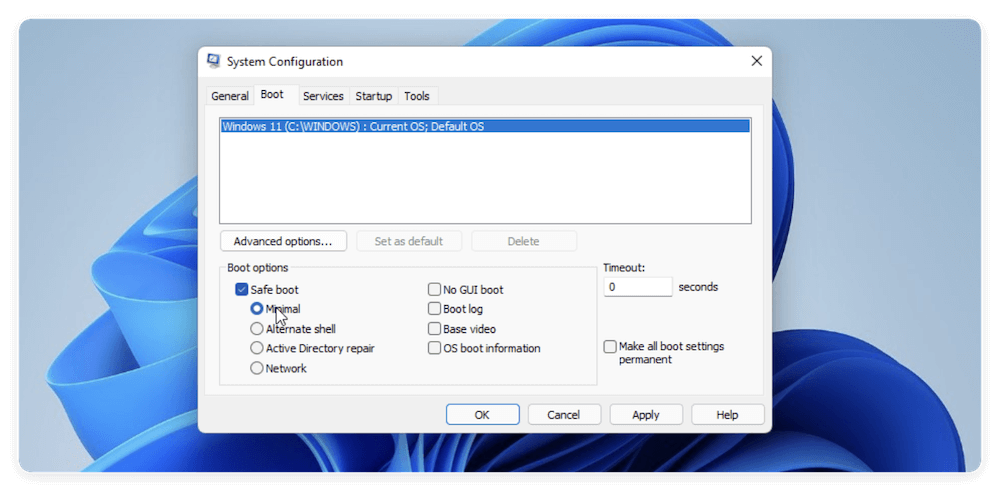Click the Set as default button
This screenshot has width=1000, height=491.
(409, 241)
